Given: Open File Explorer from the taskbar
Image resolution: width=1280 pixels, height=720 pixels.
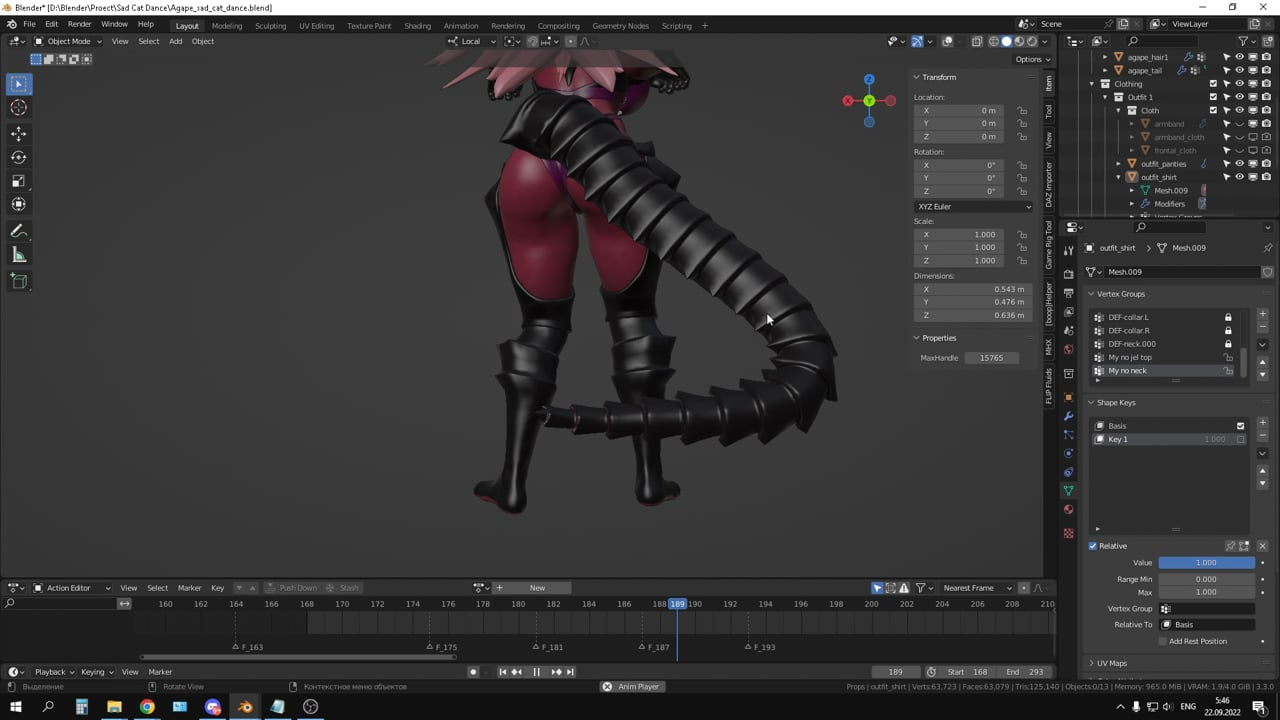Looking at the screenshot, I should (x=114, y=707).
